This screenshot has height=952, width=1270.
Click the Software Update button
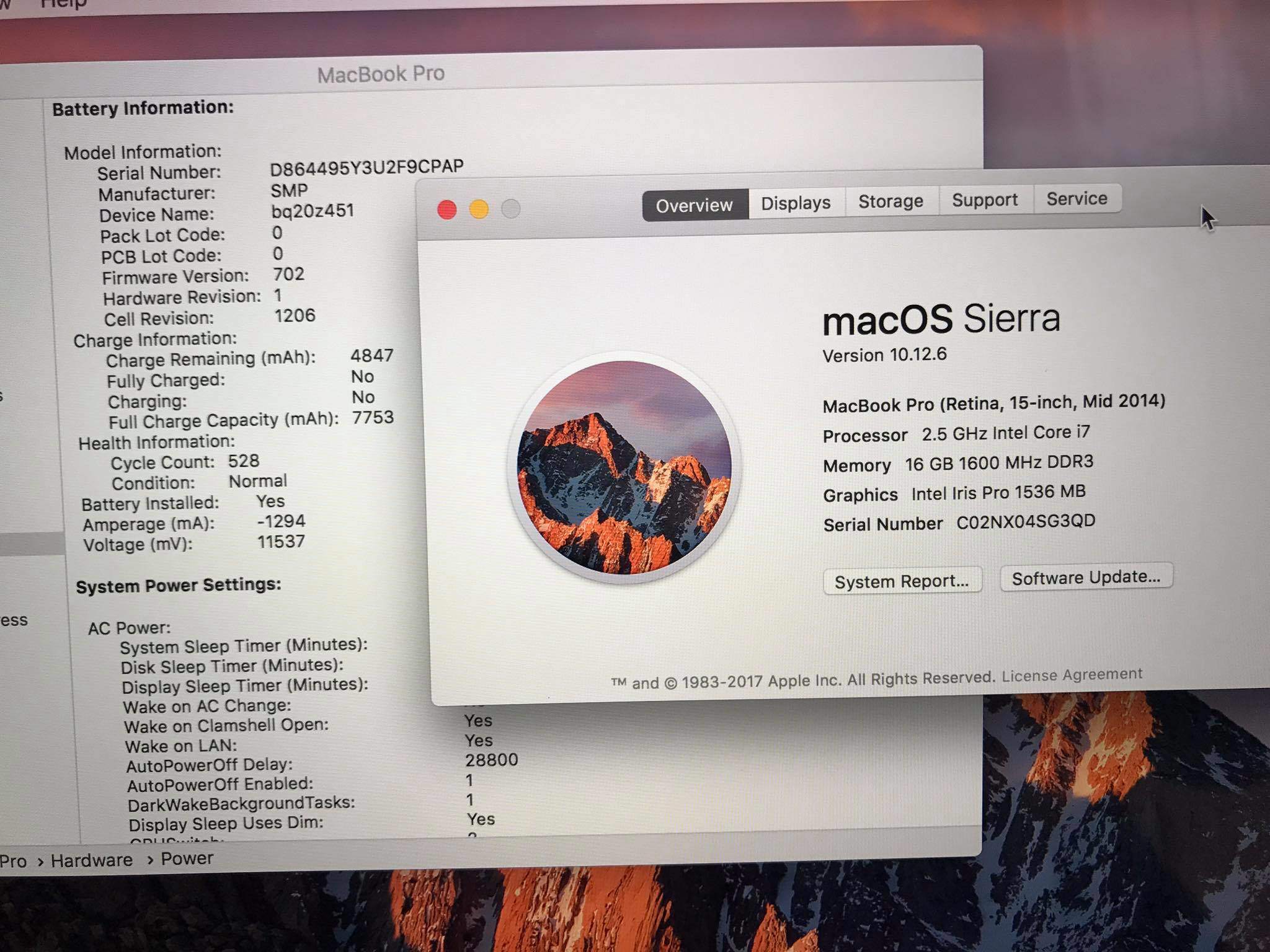(x=1086, y=578)
